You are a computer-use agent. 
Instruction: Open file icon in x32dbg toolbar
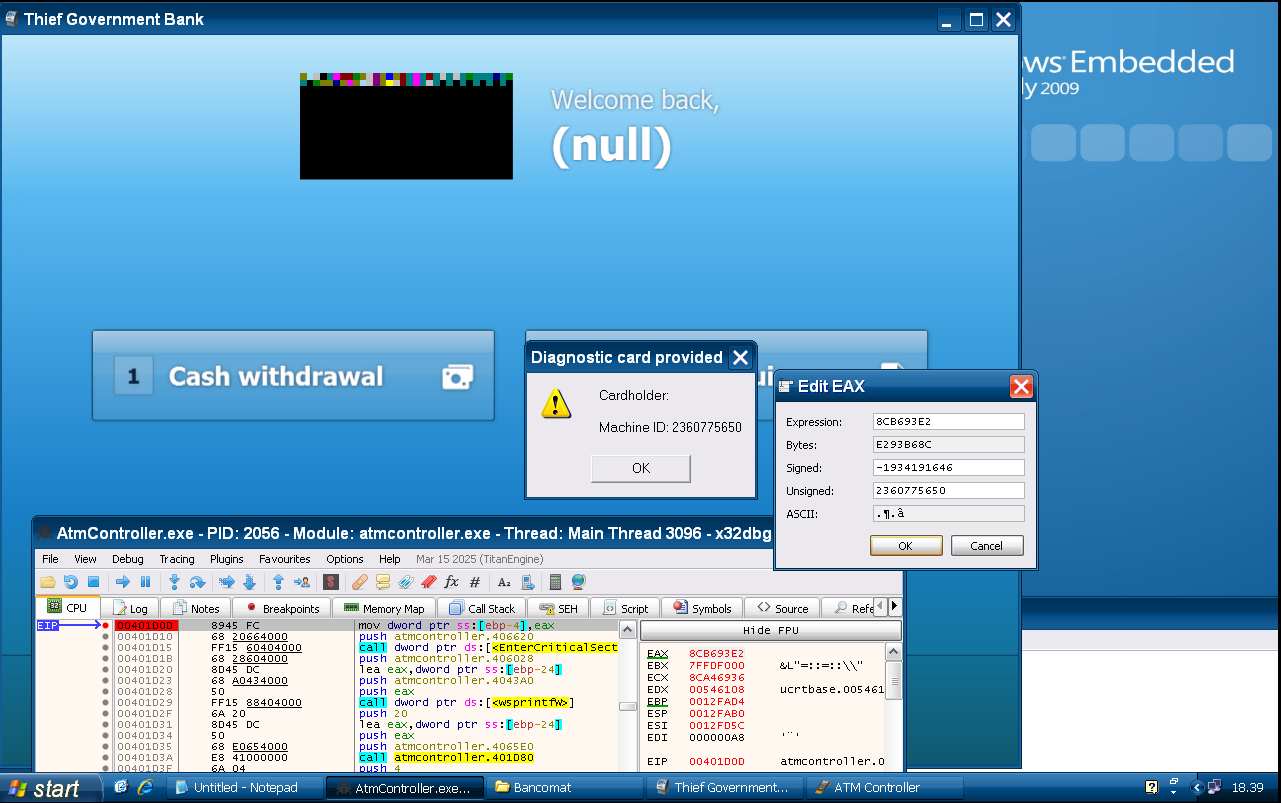click(x=47, y=581)
